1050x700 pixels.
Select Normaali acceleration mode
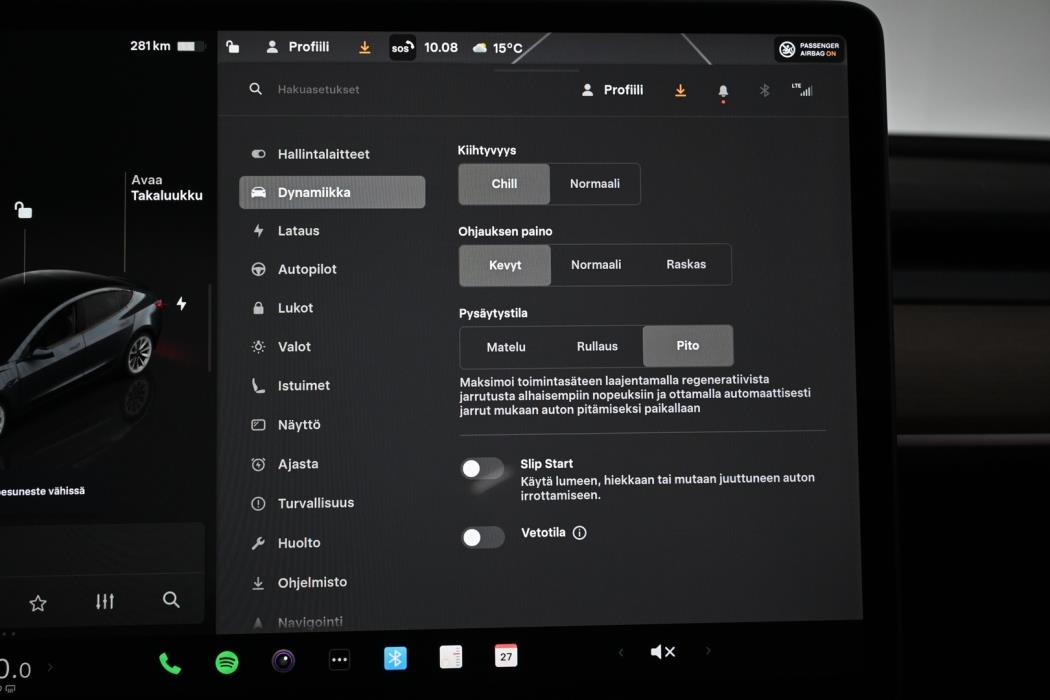[x=595, y=184]
